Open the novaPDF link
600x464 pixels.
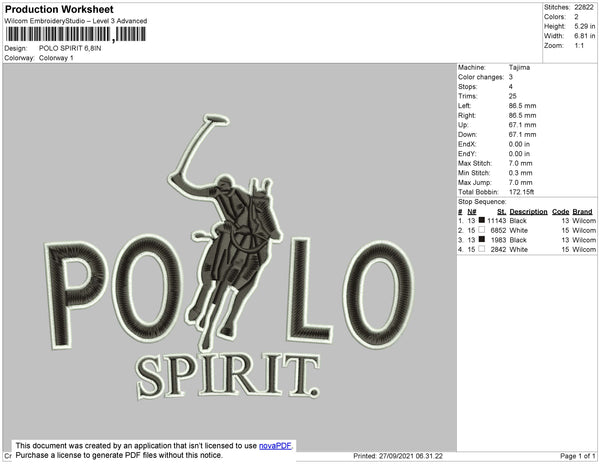click(x=275, y=446)
